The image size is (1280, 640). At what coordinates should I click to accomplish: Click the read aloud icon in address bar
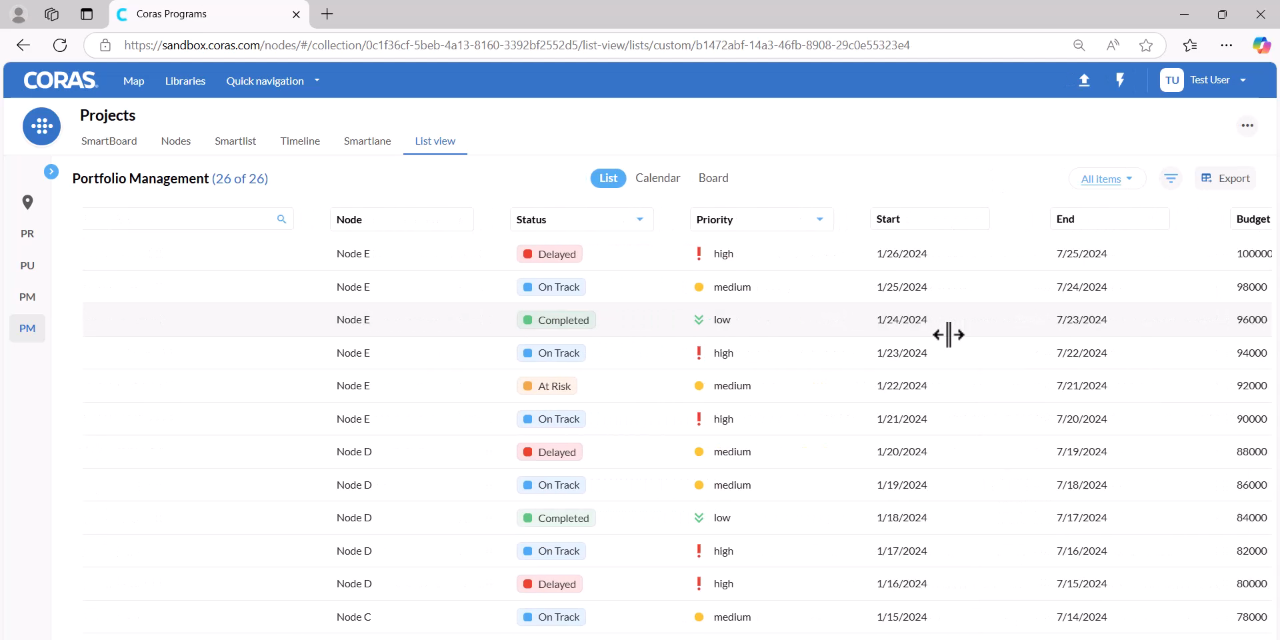(1113, 45)
